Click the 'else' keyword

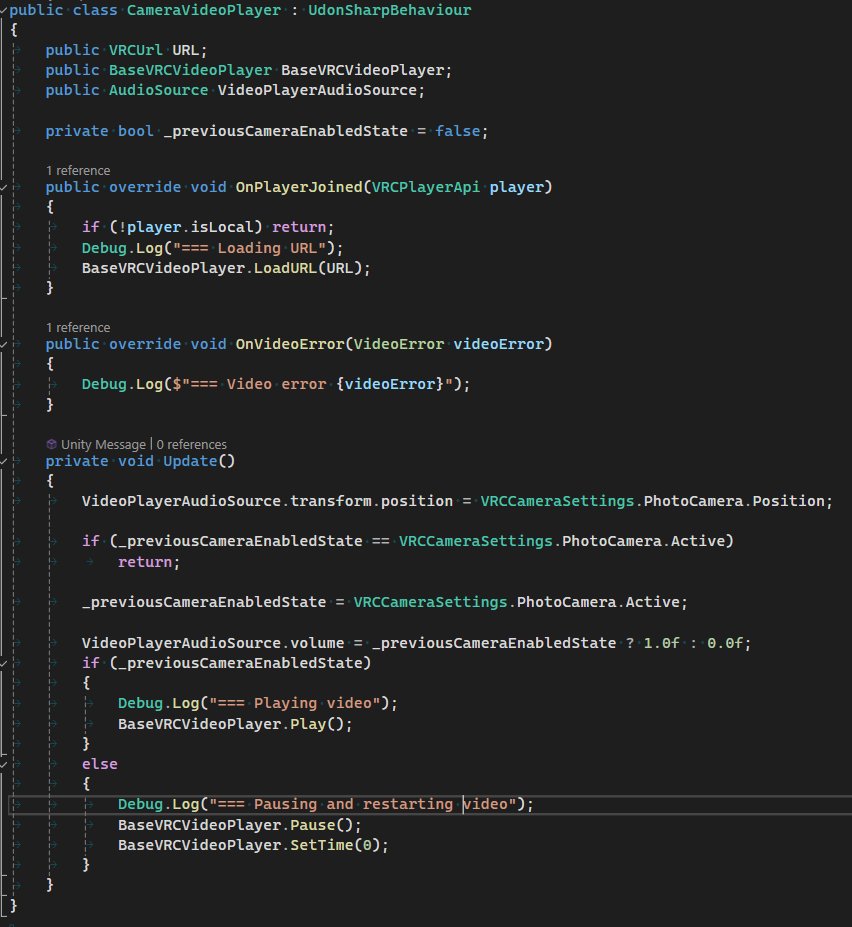pyautogui.click(x=99, y=764)
